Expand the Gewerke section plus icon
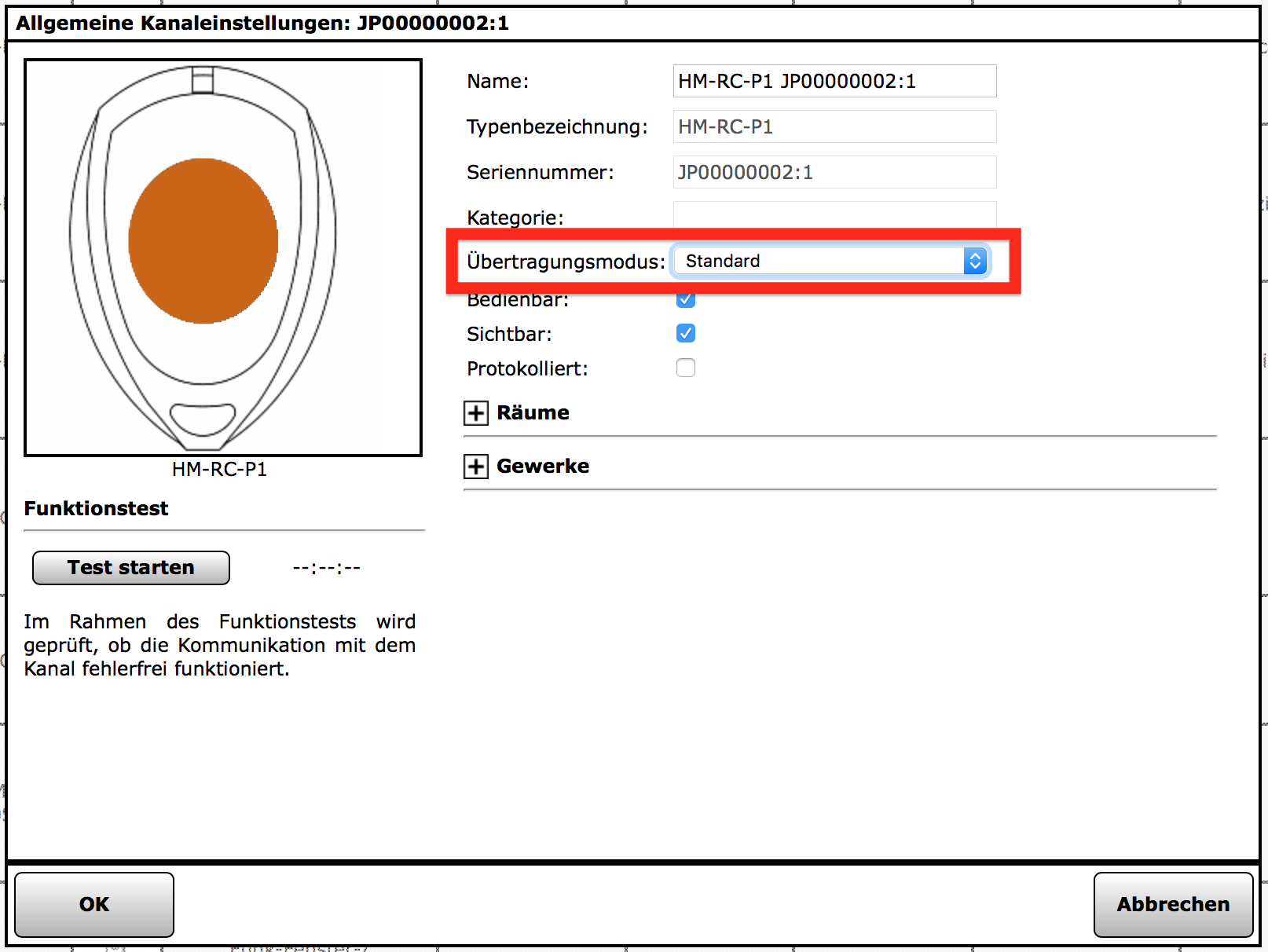The image size is (1268, 952). [x=475, y=467]
